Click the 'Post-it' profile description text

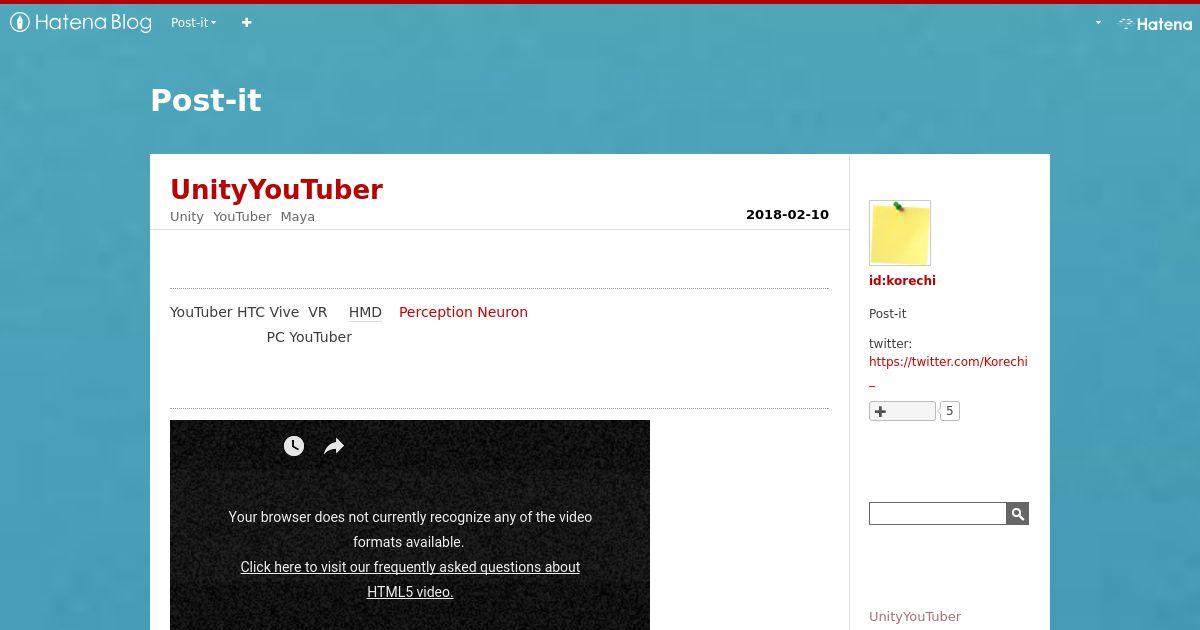point(887,314)
